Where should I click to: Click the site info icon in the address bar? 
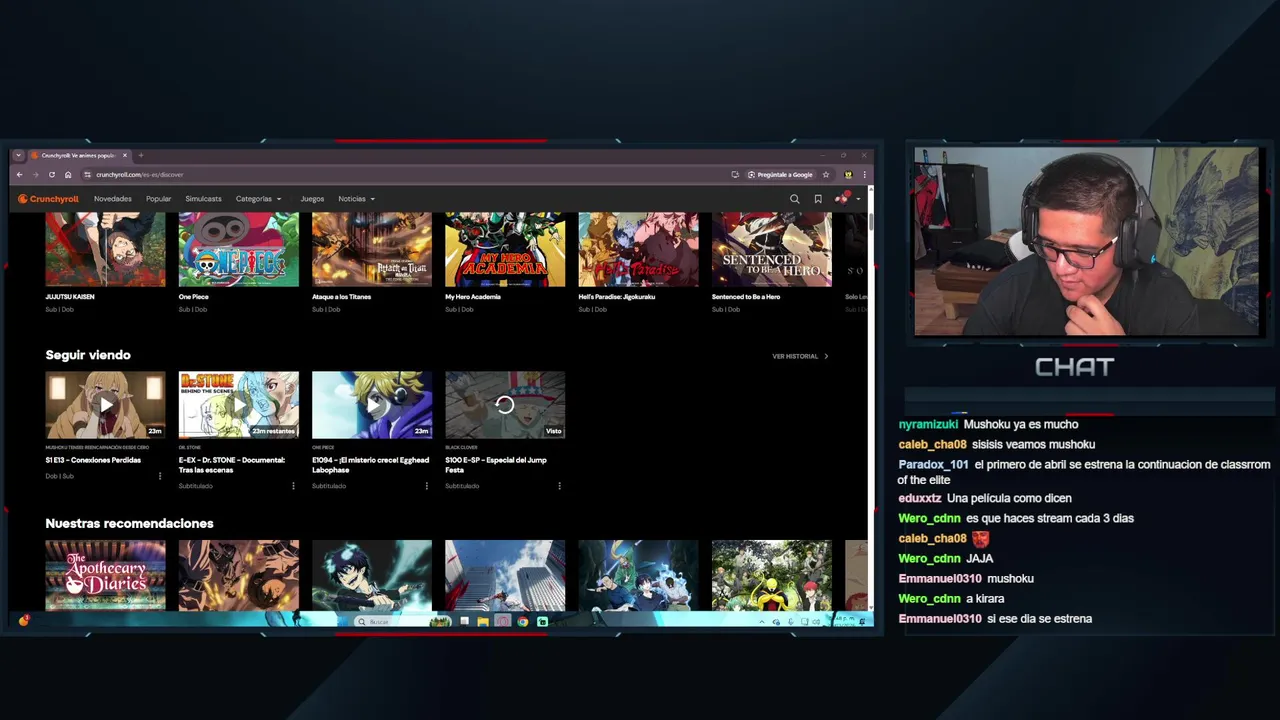pyautogui.click(x=87, y=175)
